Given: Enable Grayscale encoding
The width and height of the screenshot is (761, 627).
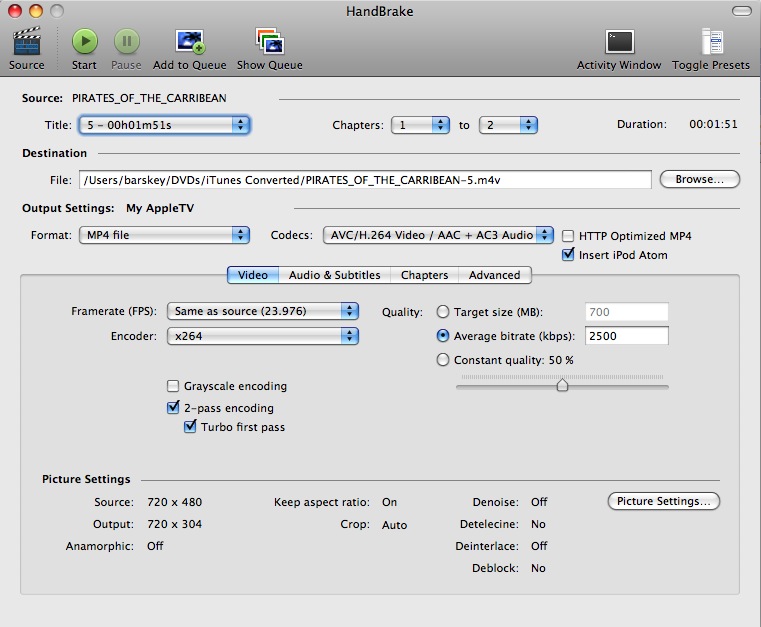Looking at the screenshot, I should click(173, 386).
